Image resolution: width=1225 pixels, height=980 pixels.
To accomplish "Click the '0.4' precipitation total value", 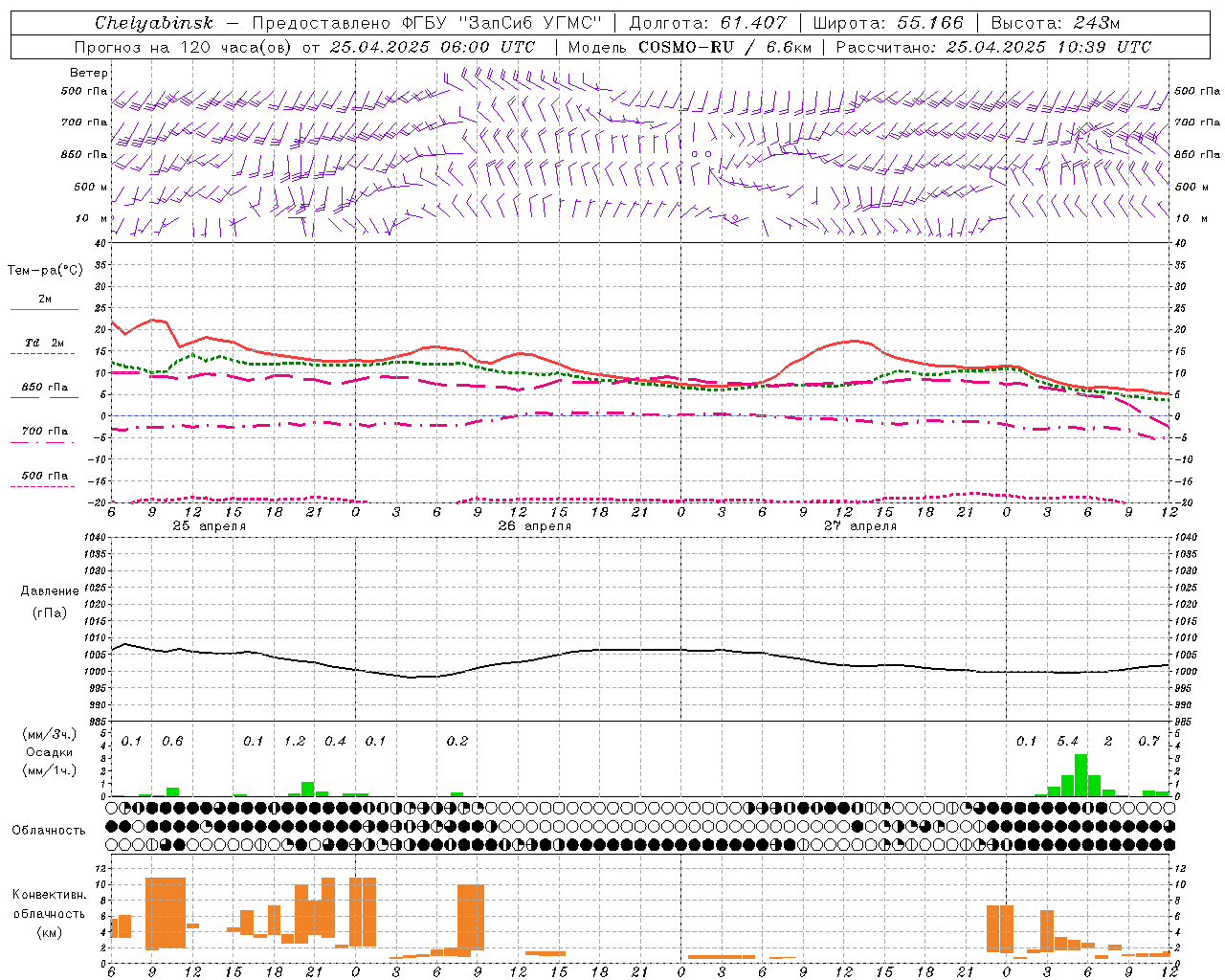I will 335,741.
